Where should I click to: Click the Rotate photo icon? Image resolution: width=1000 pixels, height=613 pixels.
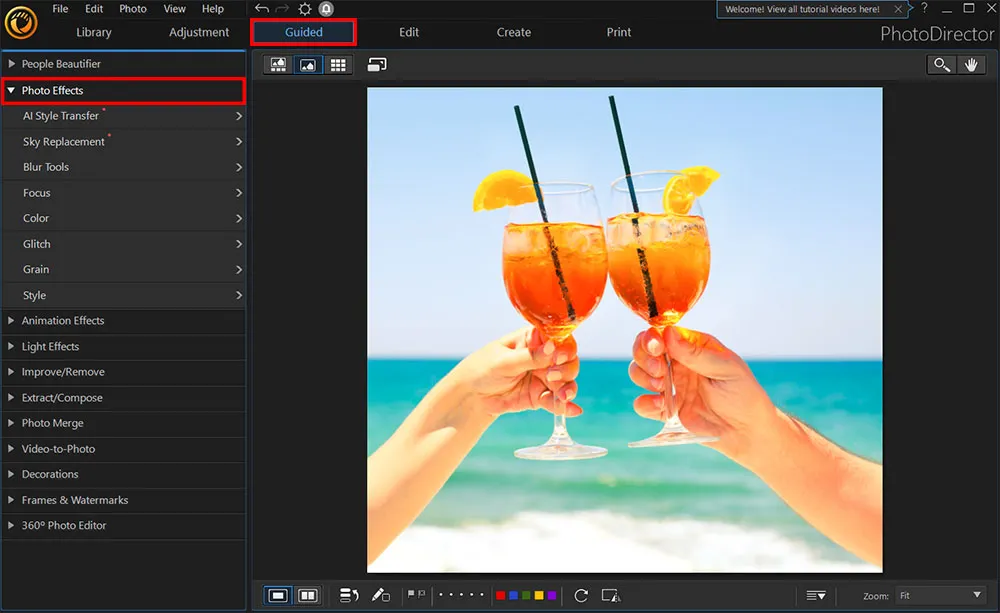click(x=580, y=595)
